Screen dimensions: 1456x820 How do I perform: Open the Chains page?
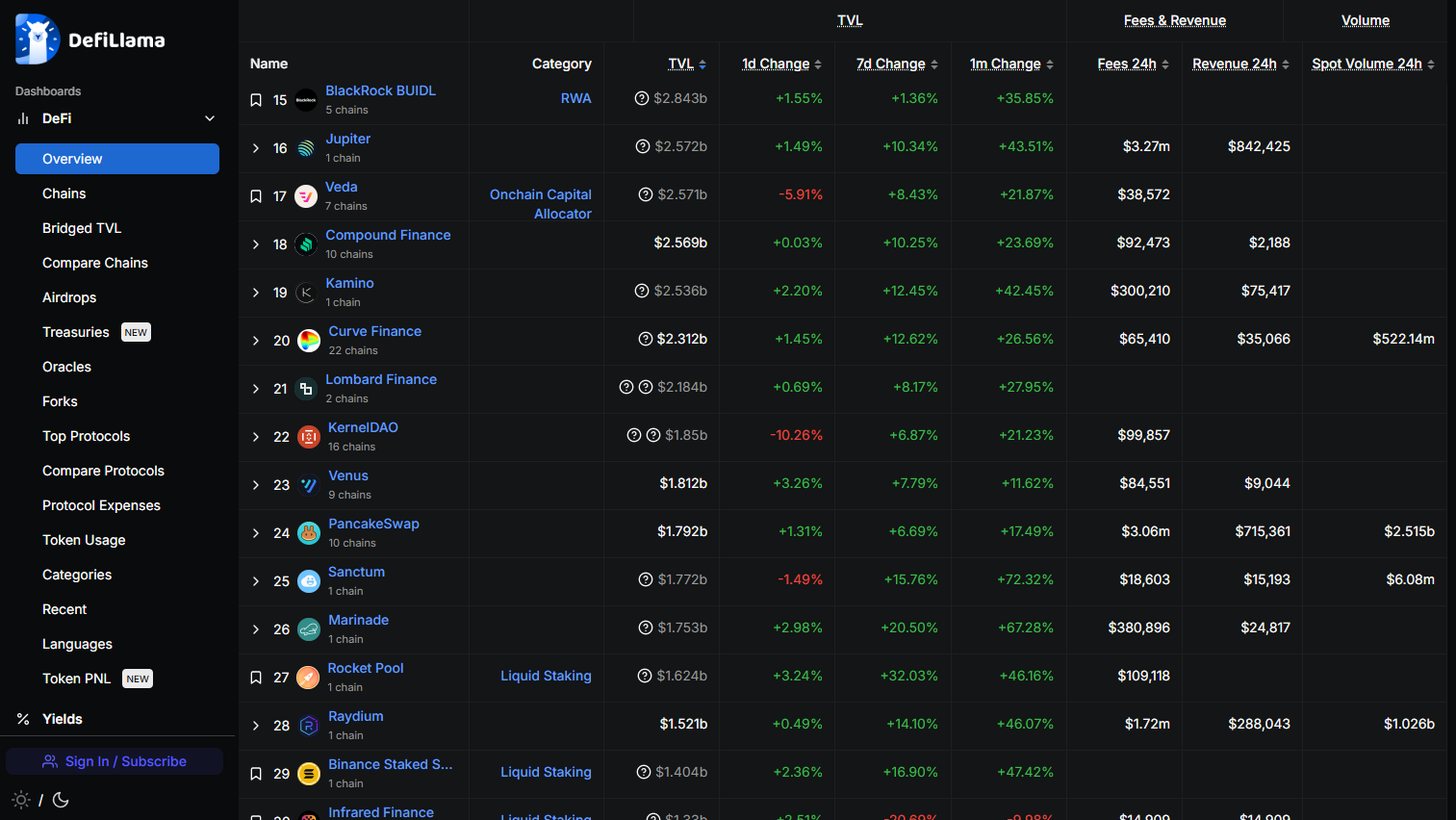click(x=64, y=193)
